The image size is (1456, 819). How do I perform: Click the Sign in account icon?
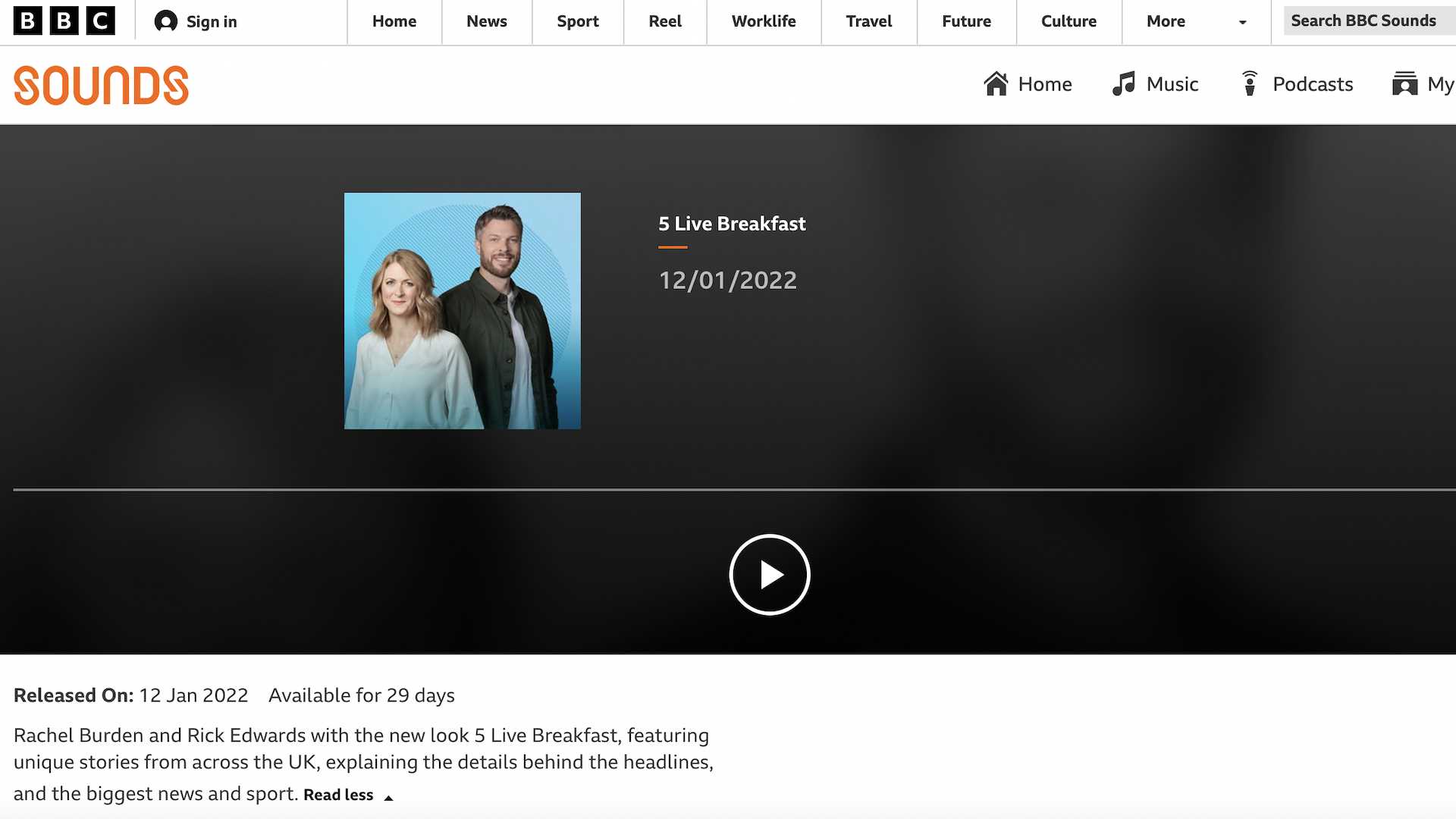pos(165,21)
